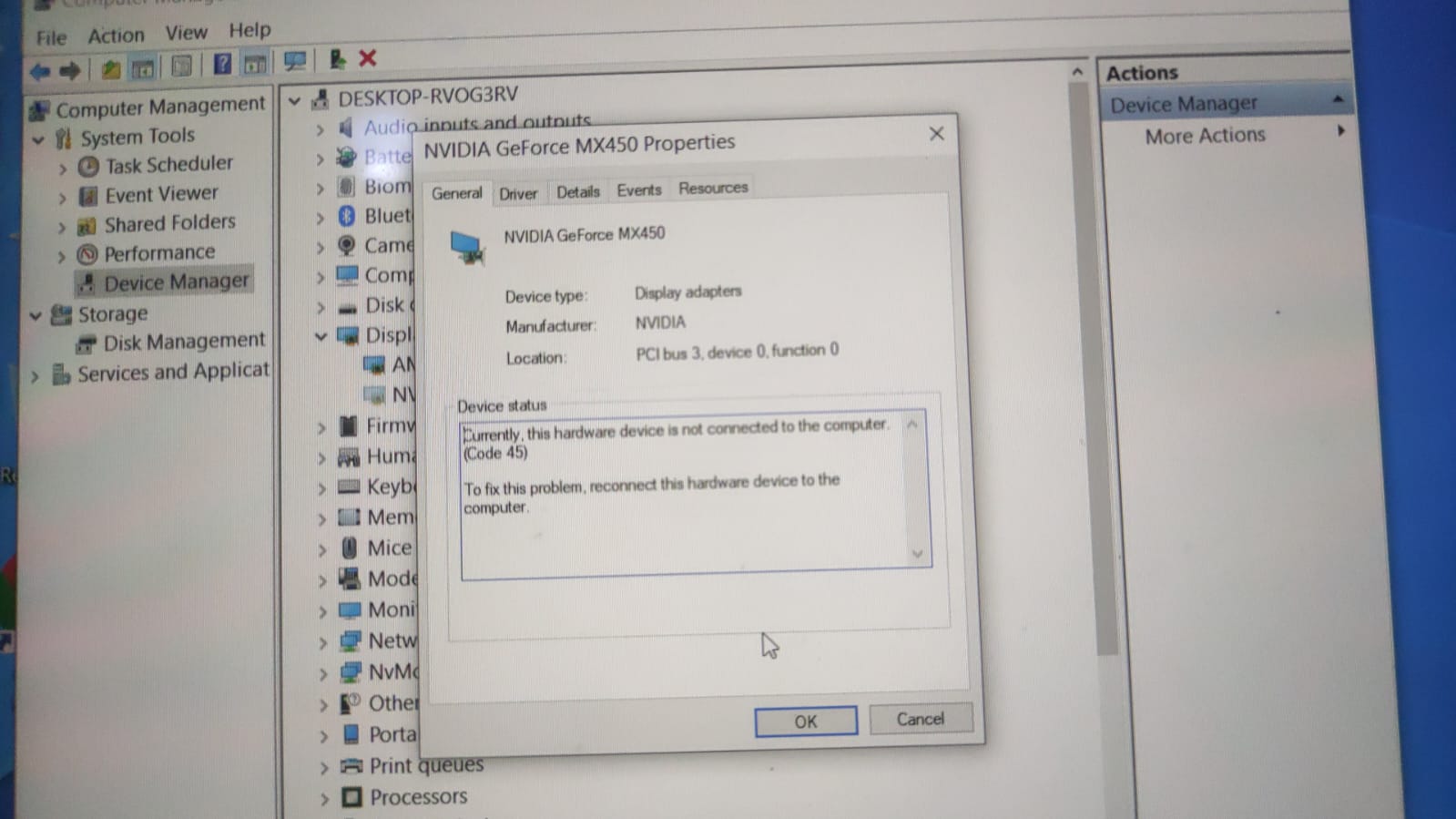
Task: Click the "DESKTOP-RVOG3RV" computer name
Action: pyautogui.click(x=428, y=96)
